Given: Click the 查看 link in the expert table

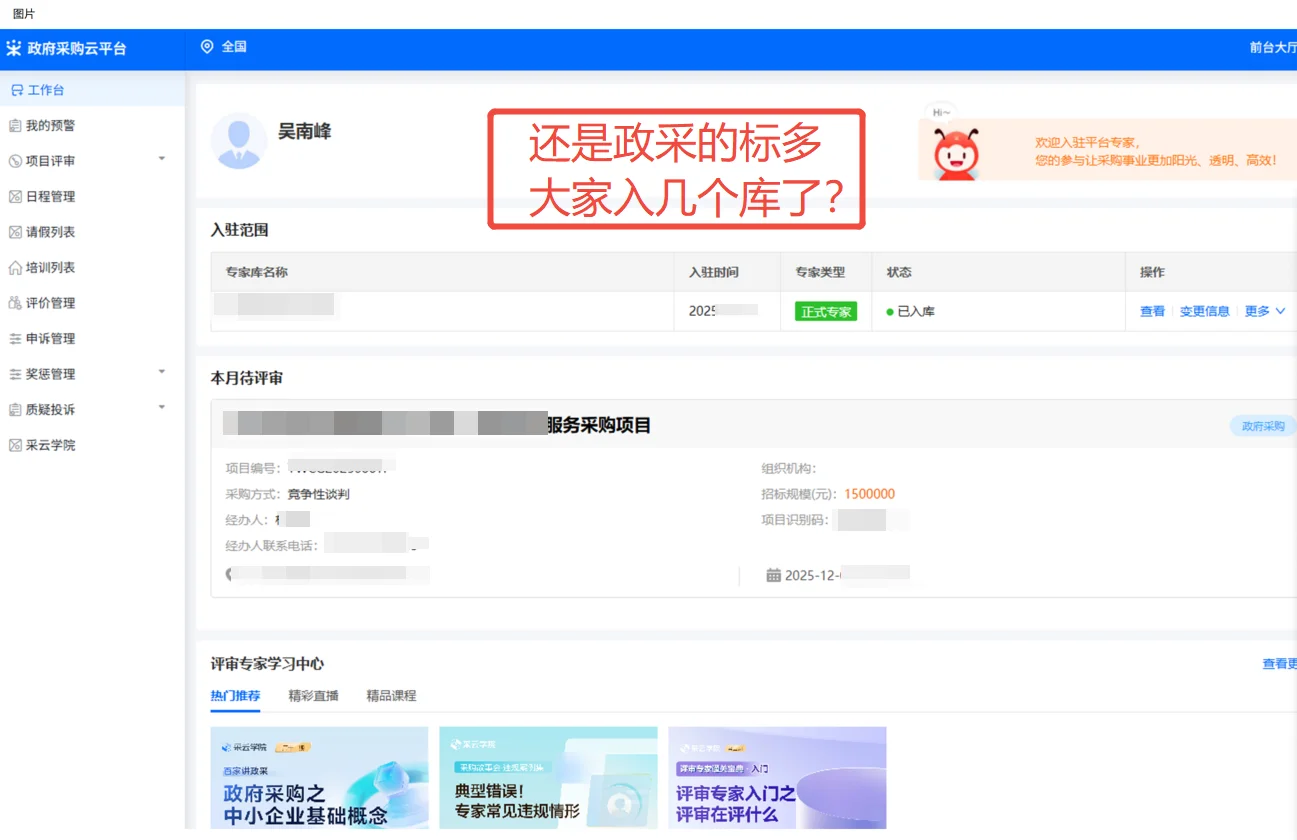Looking at the screenshot, I should pyautogui.click(x=1151, y=311).
